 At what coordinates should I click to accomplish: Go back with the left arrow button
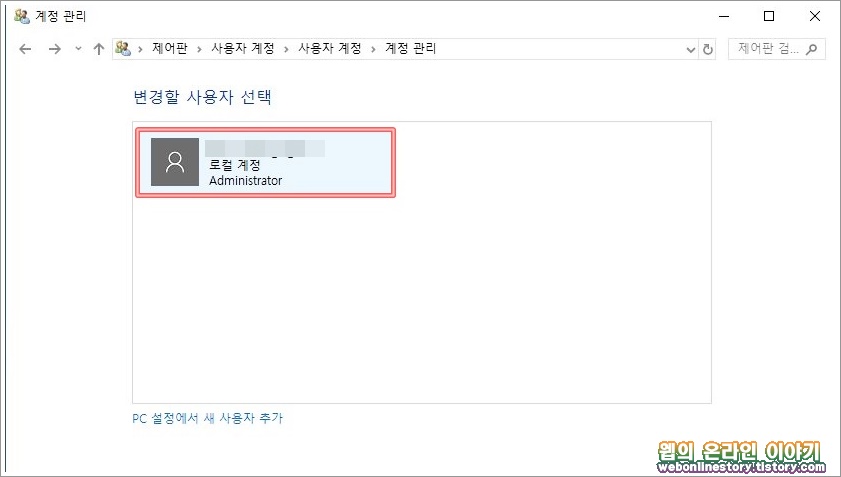coord(25,49)
